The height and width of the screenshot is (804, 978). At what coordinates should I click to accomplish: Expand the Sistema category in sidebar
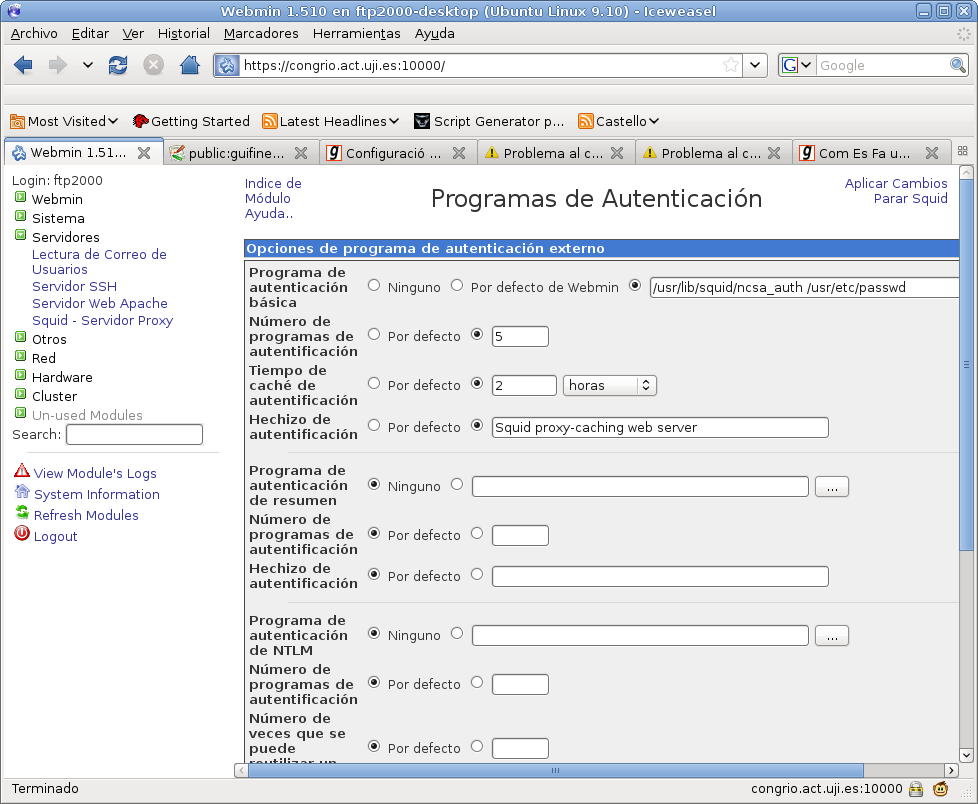20,217
